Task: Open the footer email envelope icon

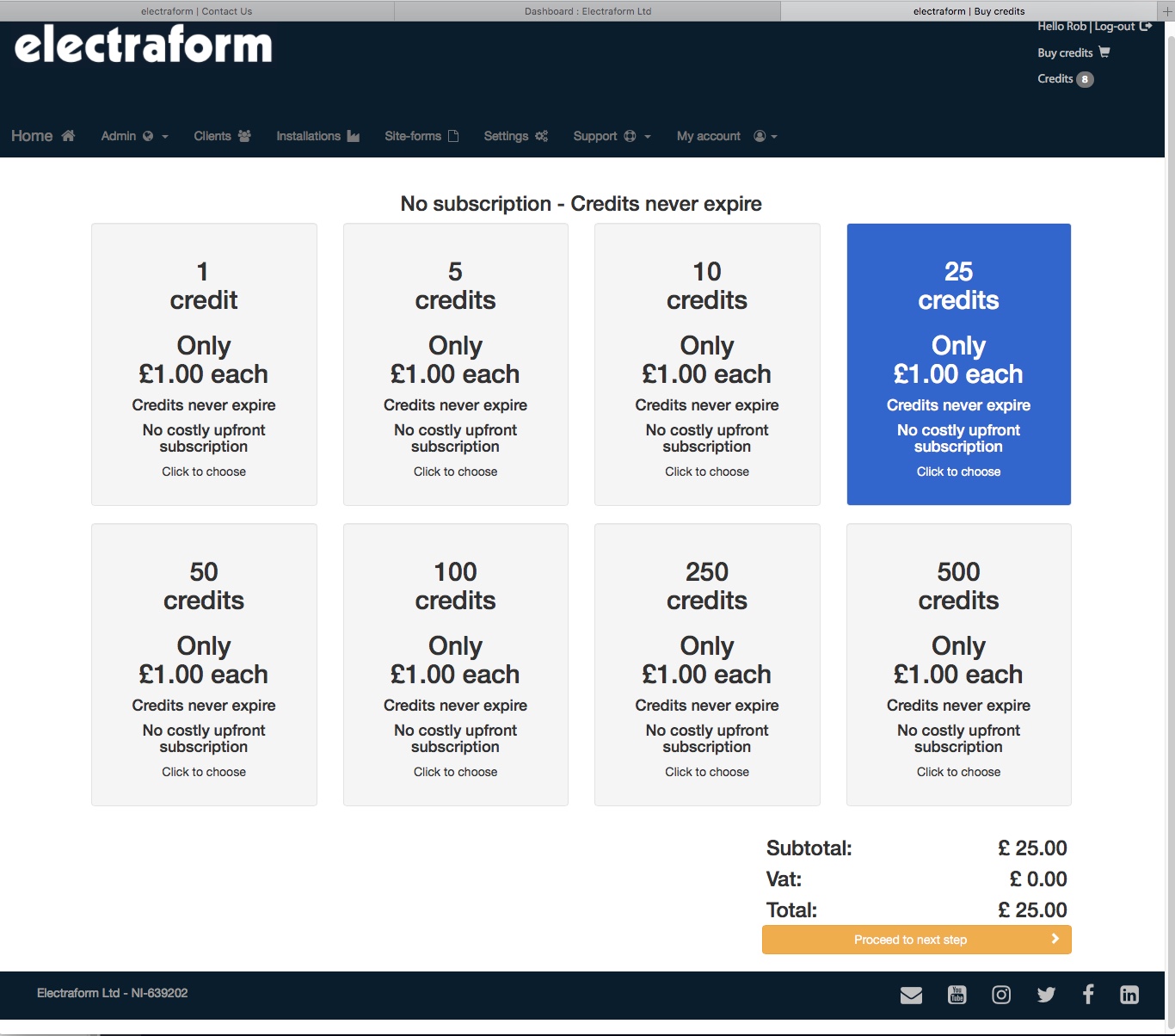Action: click(x=911, y=995)
